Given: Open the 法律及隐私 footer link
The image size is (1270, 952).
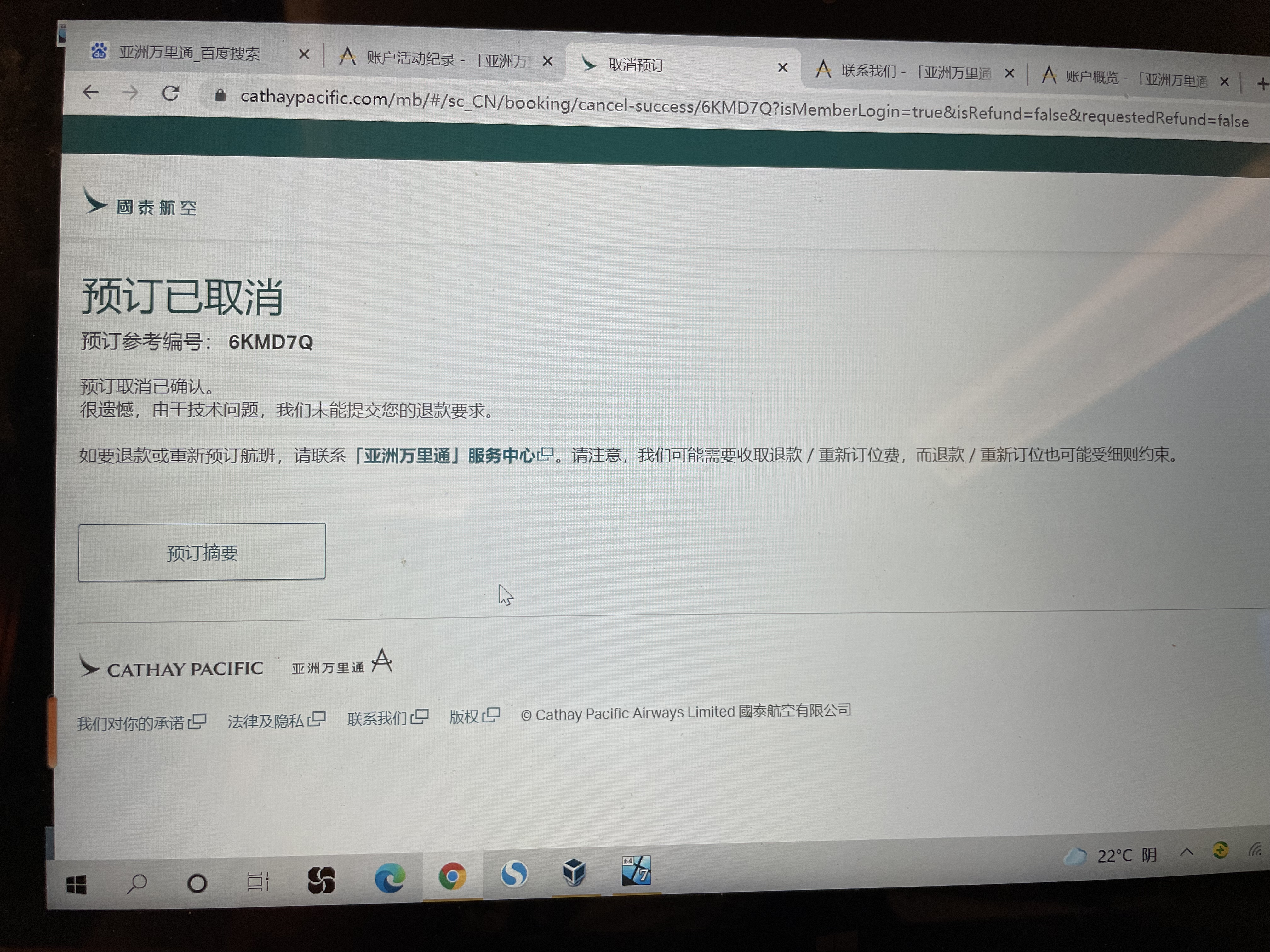Looking at the screenshot, I should (x=276, y=720).
